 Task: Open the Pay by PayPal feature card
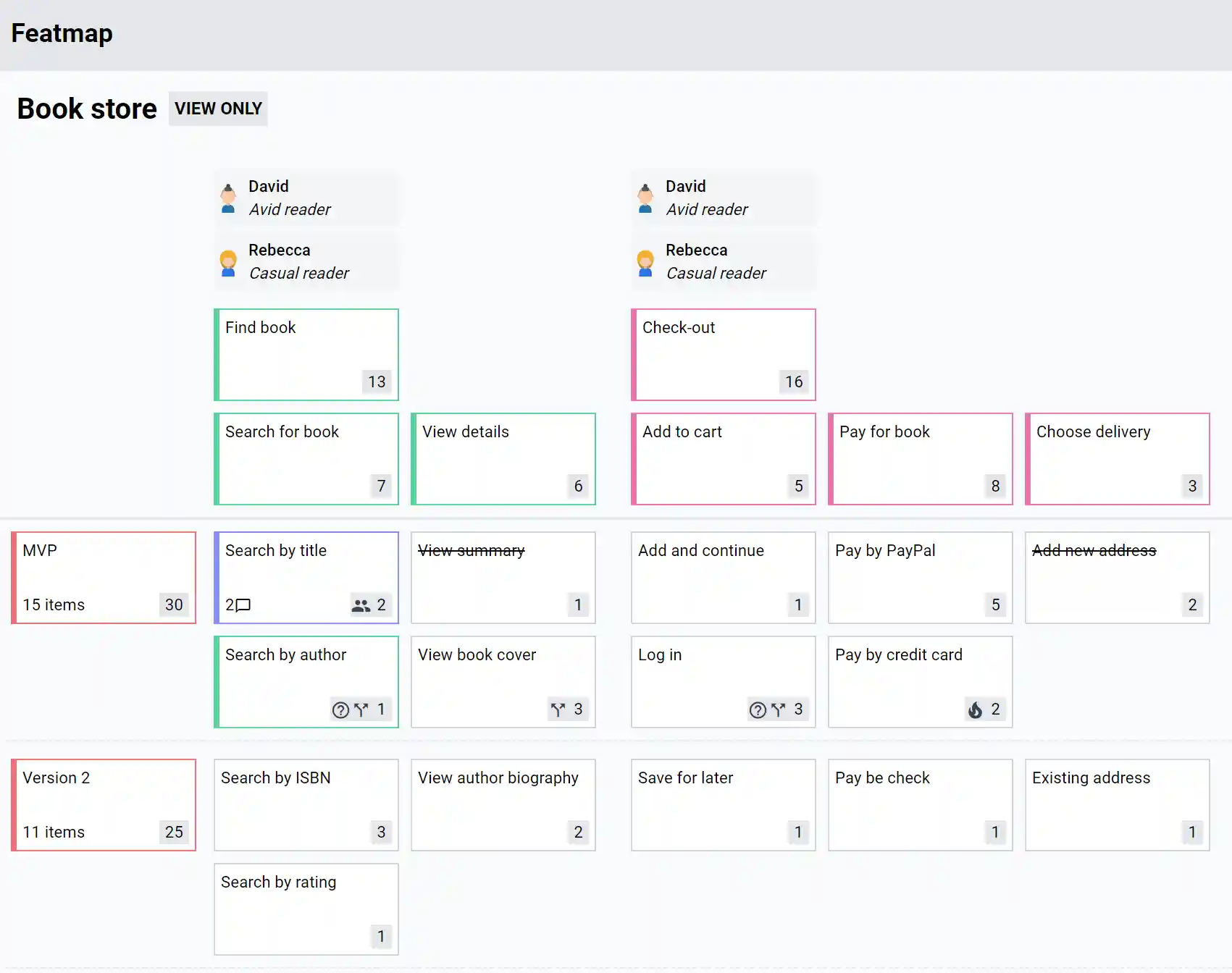point(920,577)
